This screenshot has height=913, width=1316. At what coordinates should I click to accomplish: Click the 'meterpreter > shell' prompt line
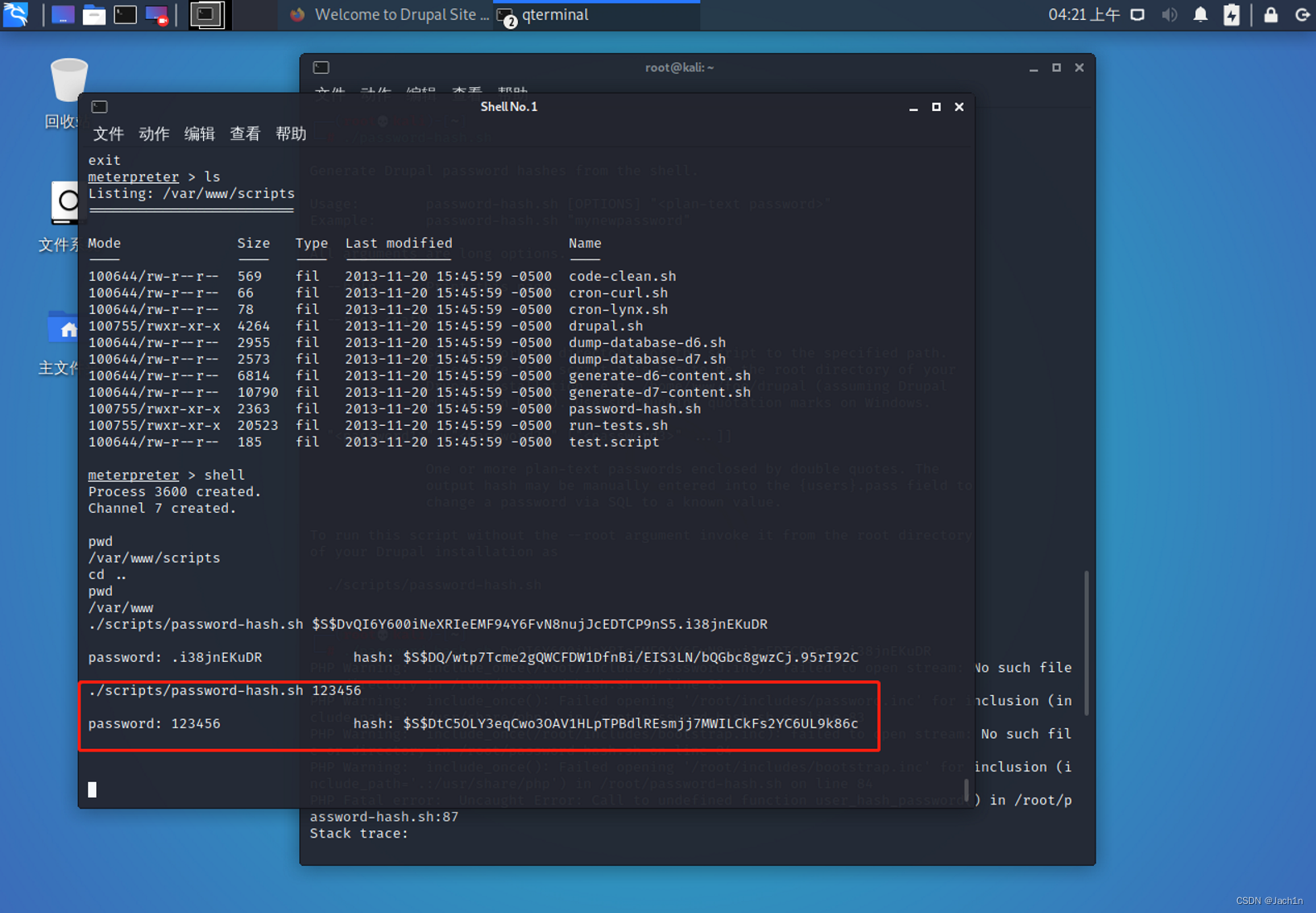point(167,475)
